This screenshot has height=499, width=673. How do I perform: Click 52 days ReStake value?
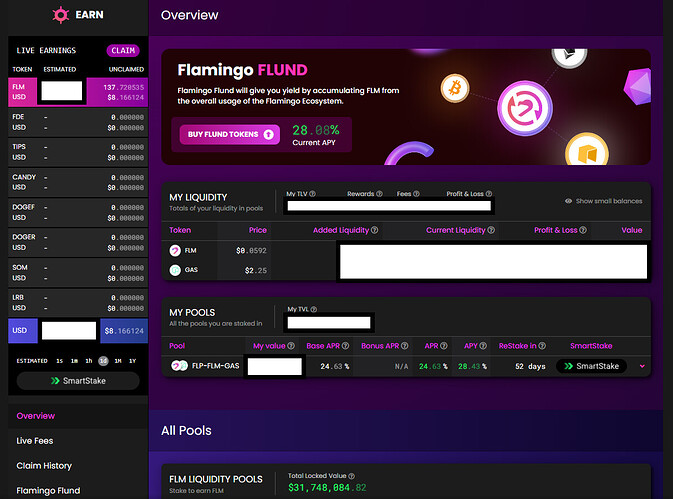pyautogui.click(x=530, y=366)
